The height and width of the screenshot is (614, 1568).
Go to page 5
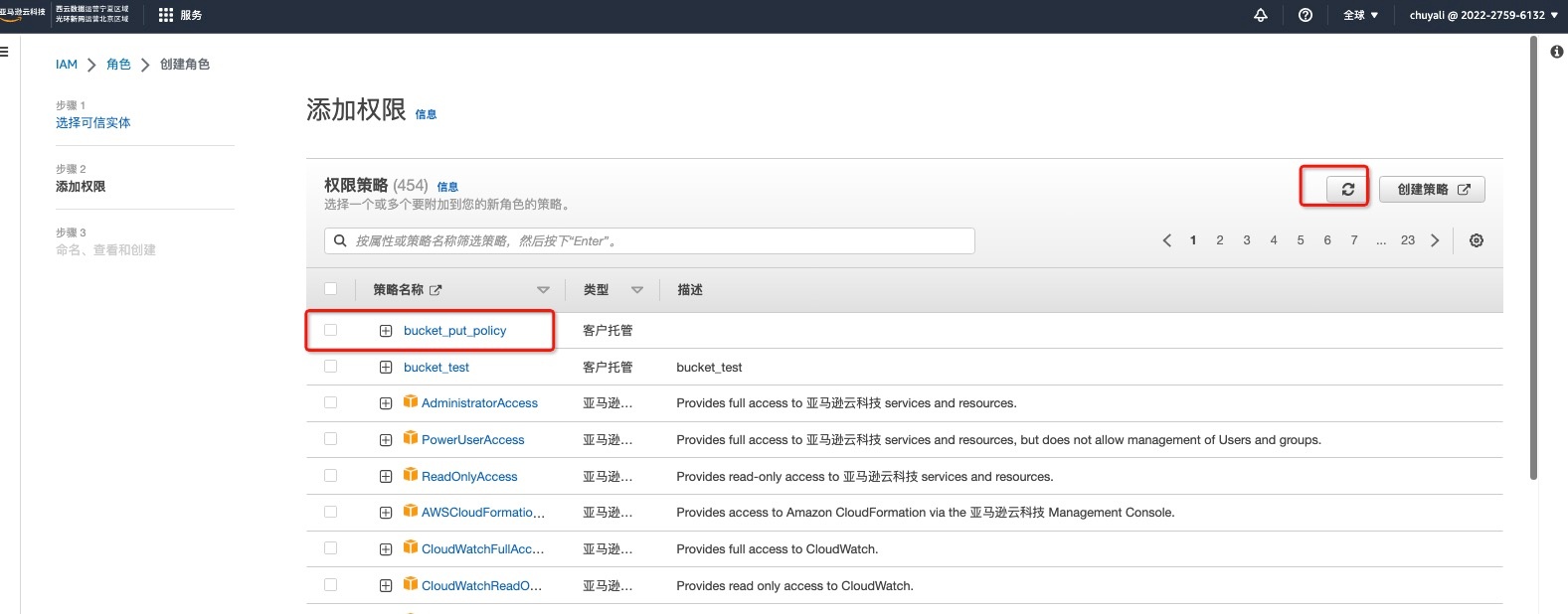(1301, 240)
